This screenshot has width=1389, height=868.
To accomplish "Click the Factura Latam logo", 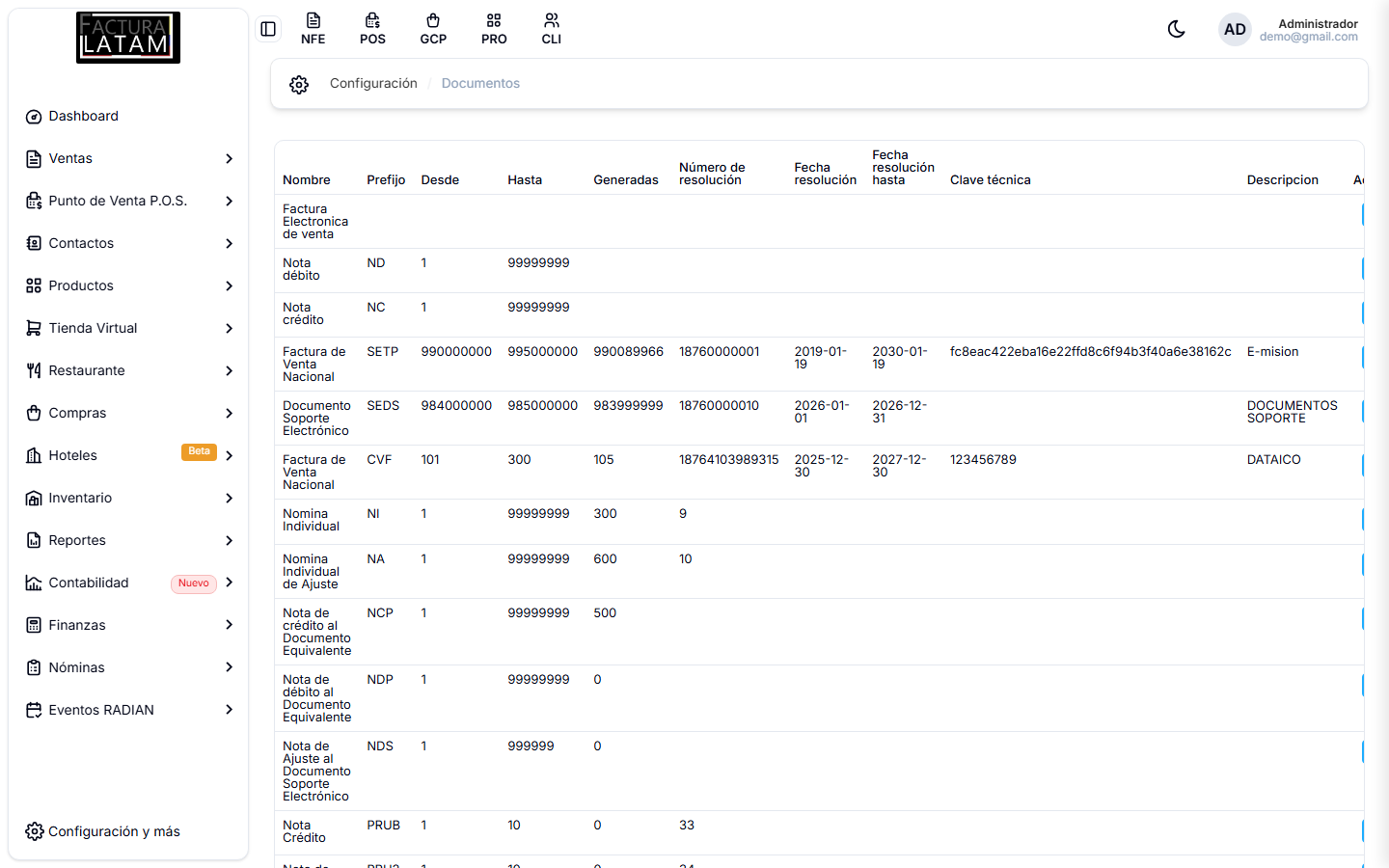I will point(128,38).
